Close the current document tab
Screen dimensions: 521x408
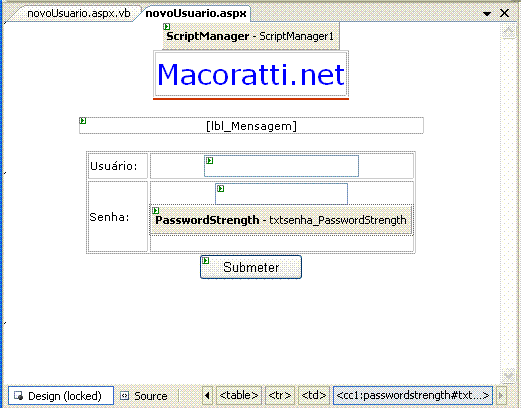505,13
